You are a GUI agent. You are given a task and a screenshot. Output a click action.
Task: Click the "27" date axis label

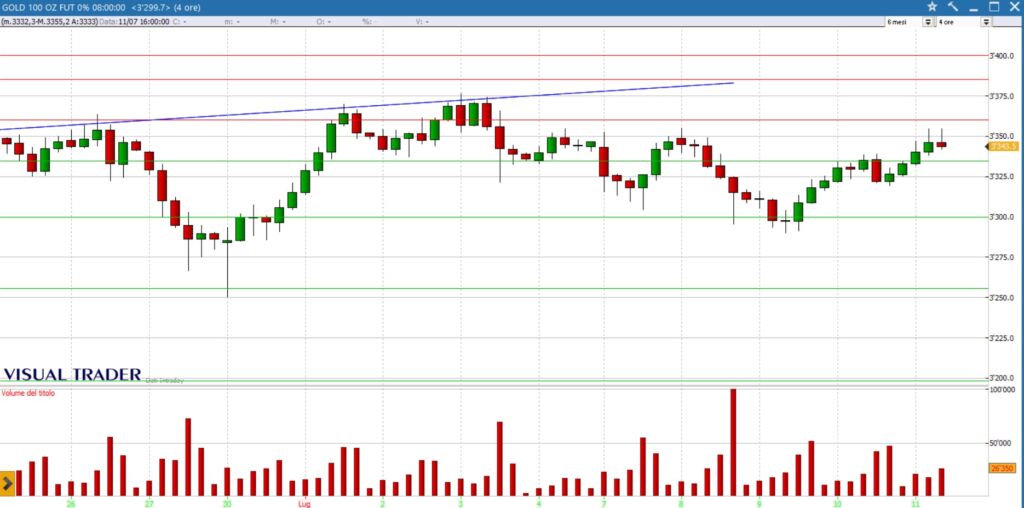click(x=149, y=503)
